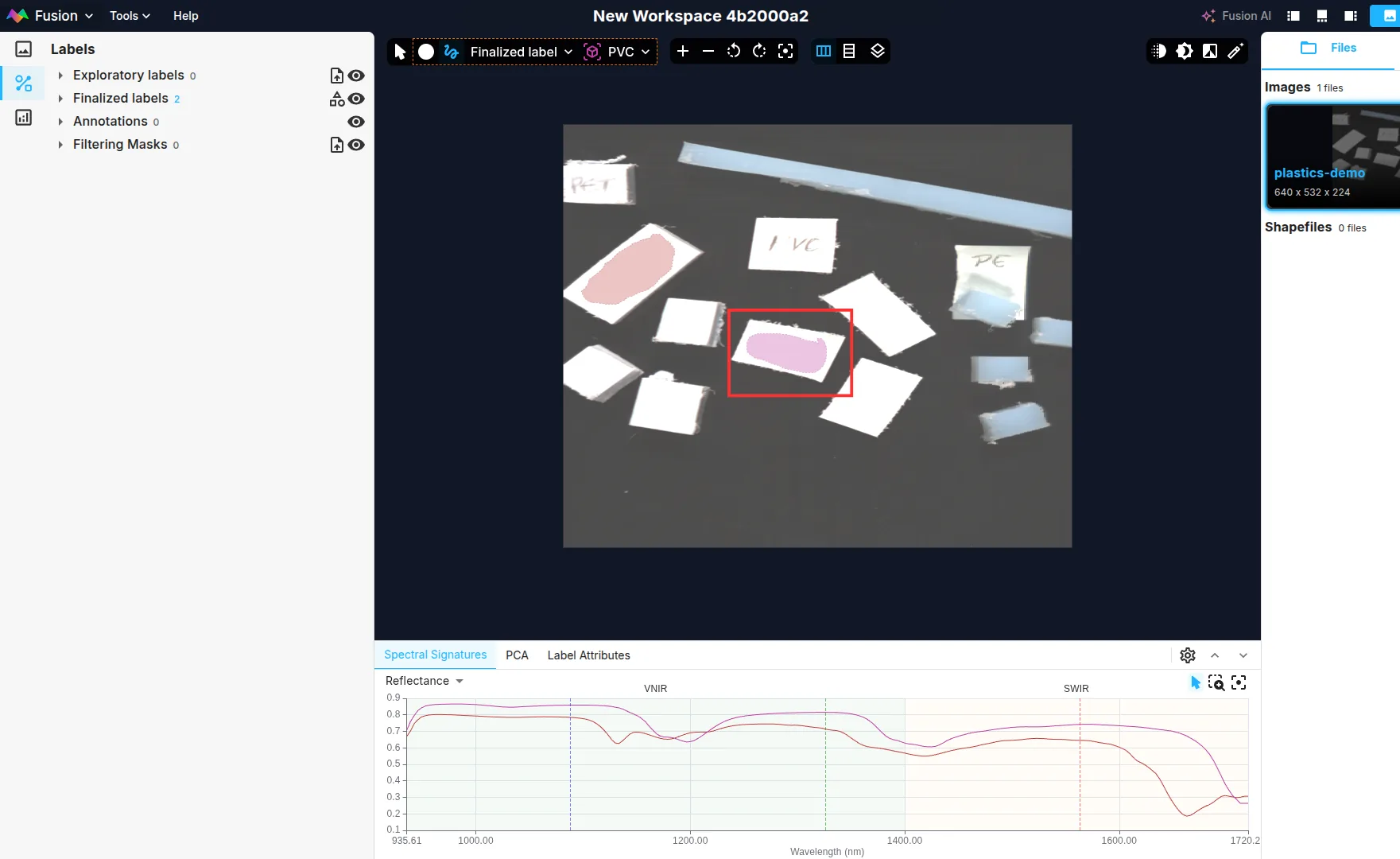Open the Tools menu
Viewport: 1400px width, 859px height.
point(130,16)
